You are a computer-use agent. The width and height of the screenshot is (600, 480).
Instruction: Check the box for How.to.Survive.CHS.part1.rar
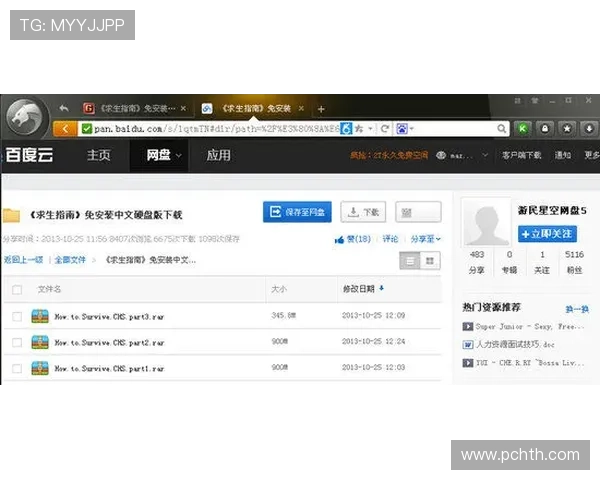click(17, 369)
